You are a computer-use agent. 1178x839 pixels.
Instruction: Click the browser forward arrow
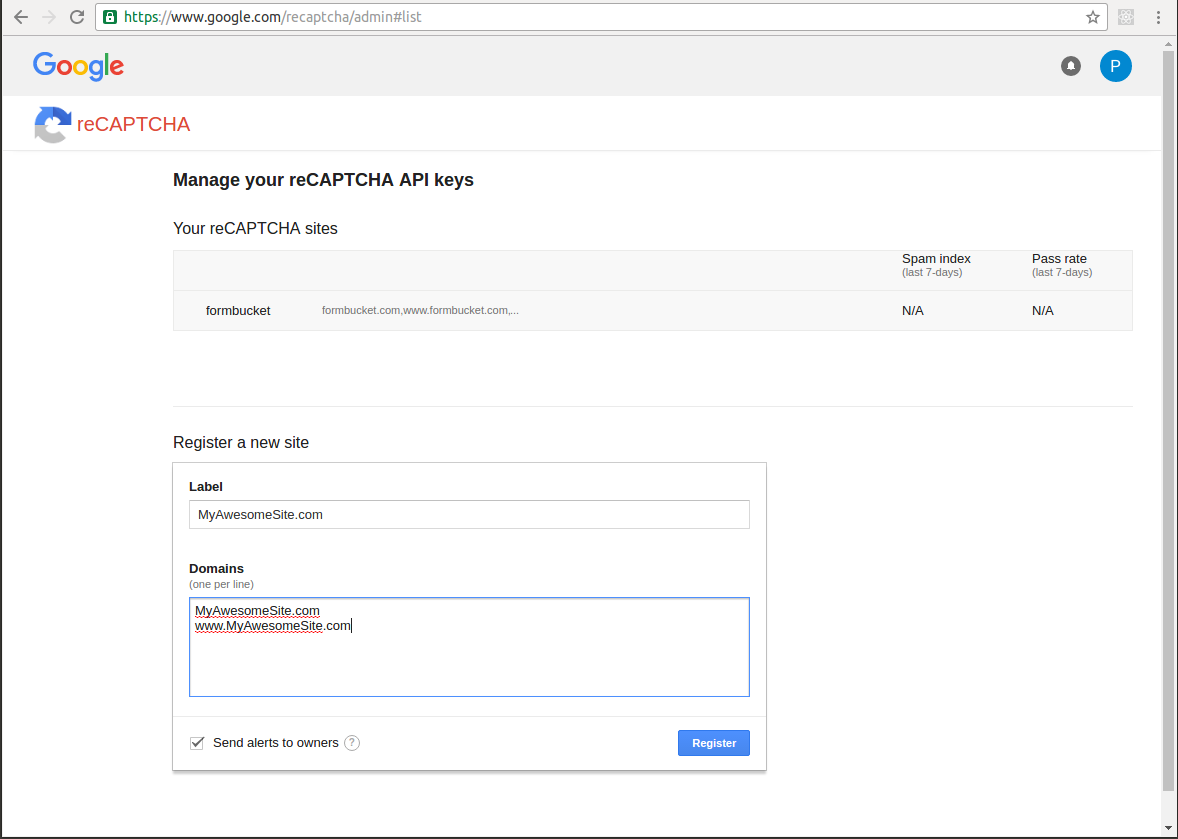[x=49, y=17]
